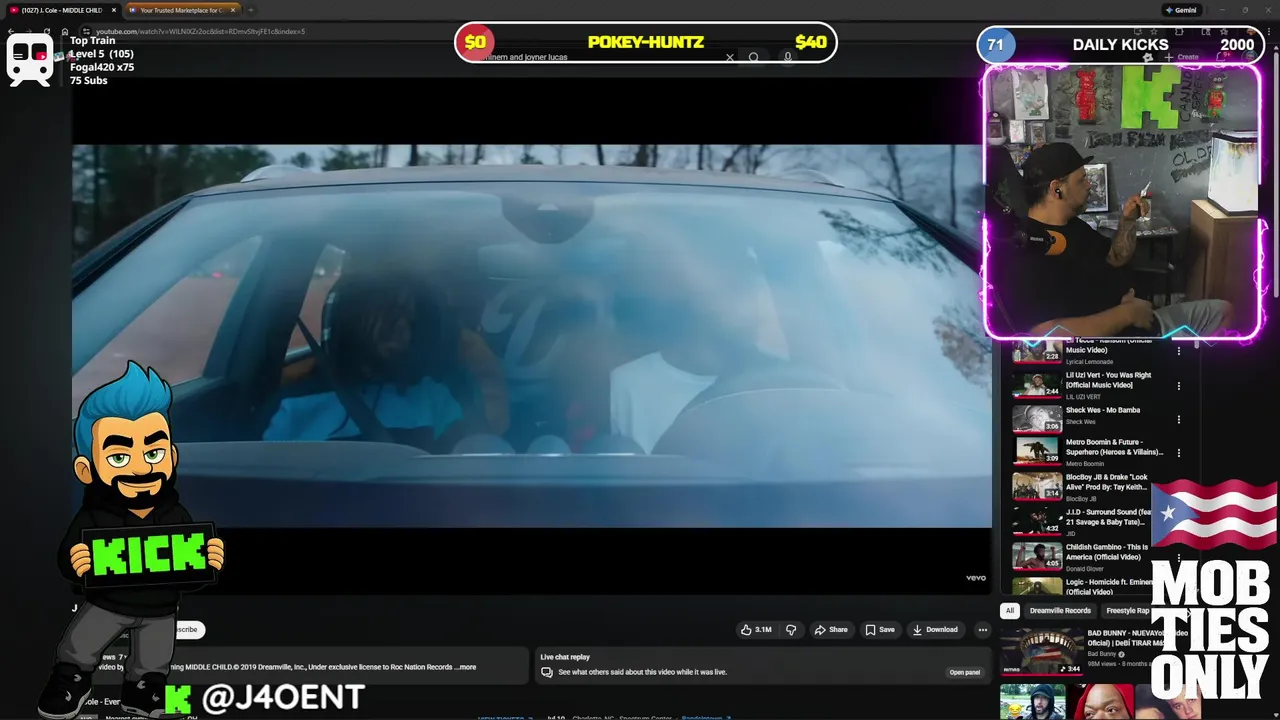Image resolution: width=1280 pixels, height=720 pixels.
Task: Open options menu for Superhero (Heroes & Villains)
Action: 1178,453
